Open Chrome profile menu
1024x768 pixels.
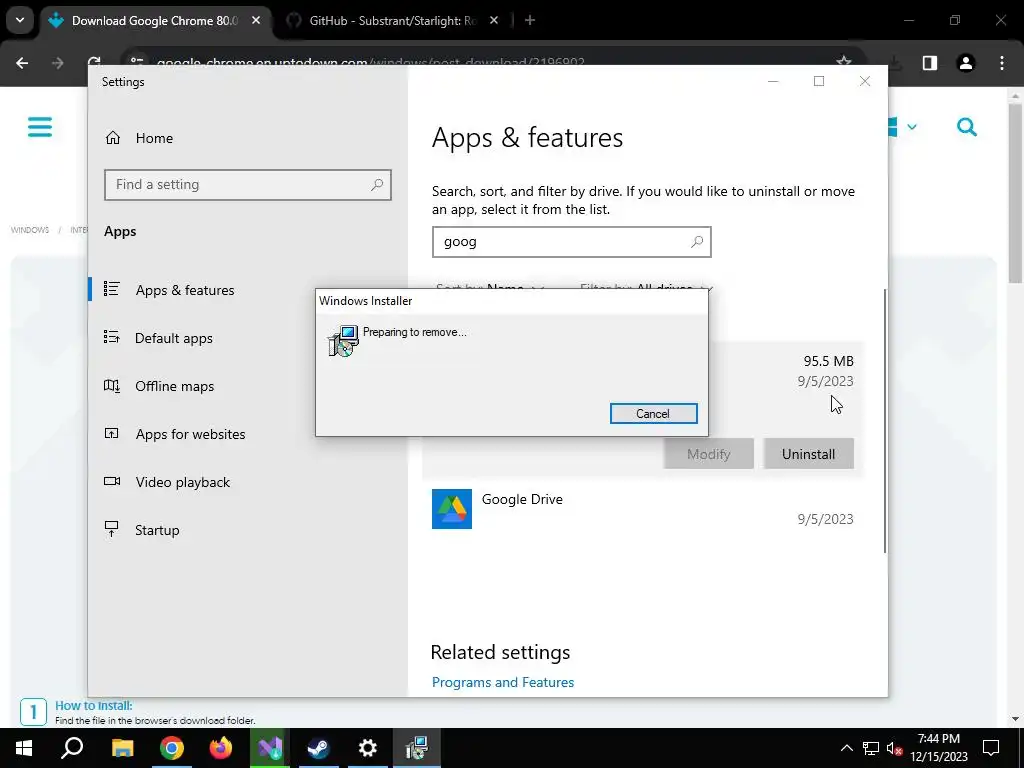(x=966, y=63)
